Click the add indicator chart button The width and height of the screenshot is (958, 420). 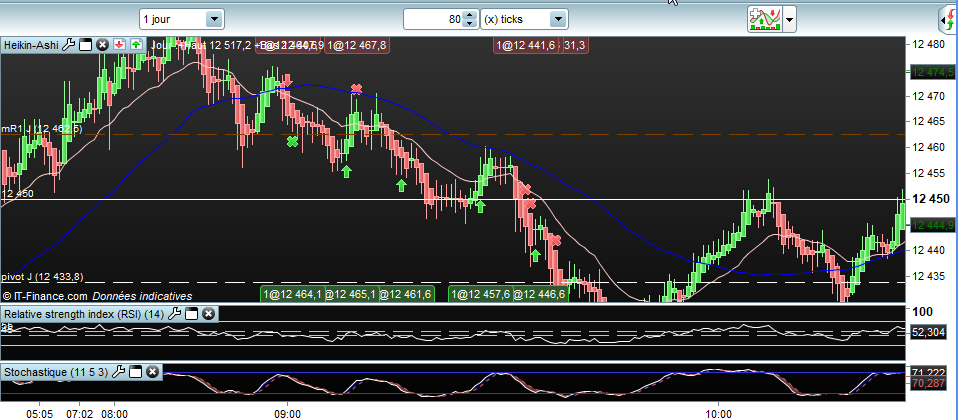(x=764, y=19)
